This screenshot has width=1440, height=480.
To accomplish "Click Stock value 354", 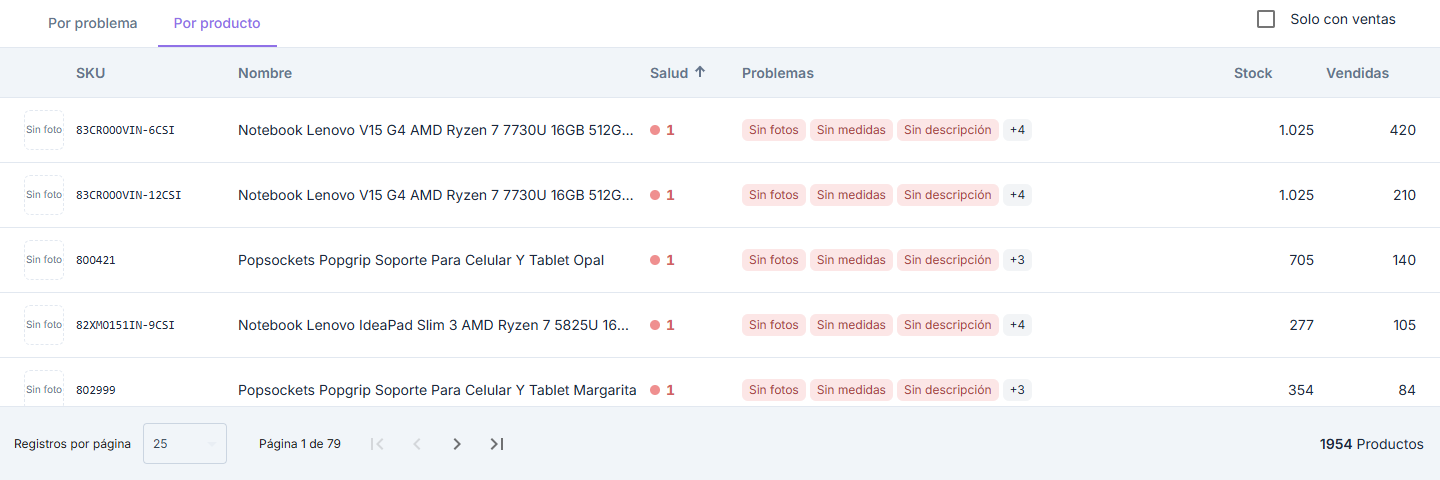I will [x=1301, y=390].
